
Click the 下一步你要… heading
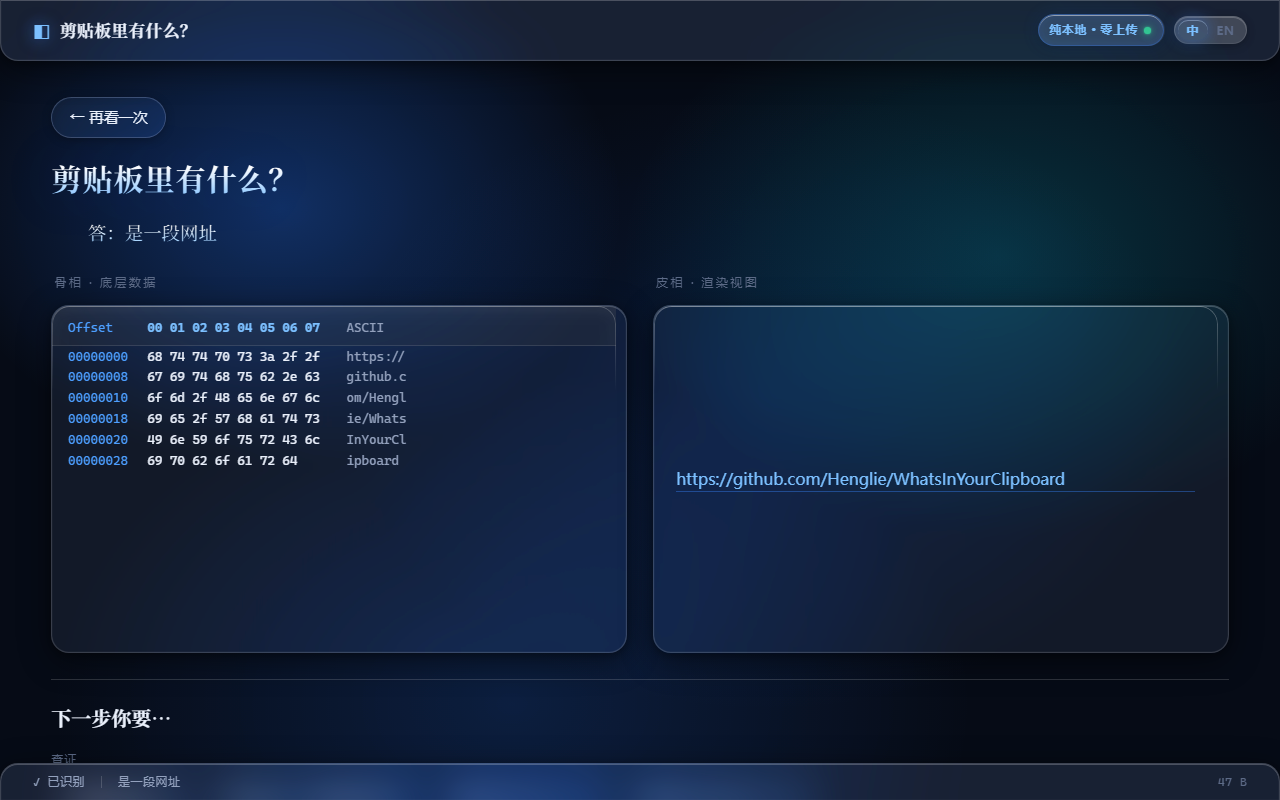pyautogui.click(x=111, y=719)
